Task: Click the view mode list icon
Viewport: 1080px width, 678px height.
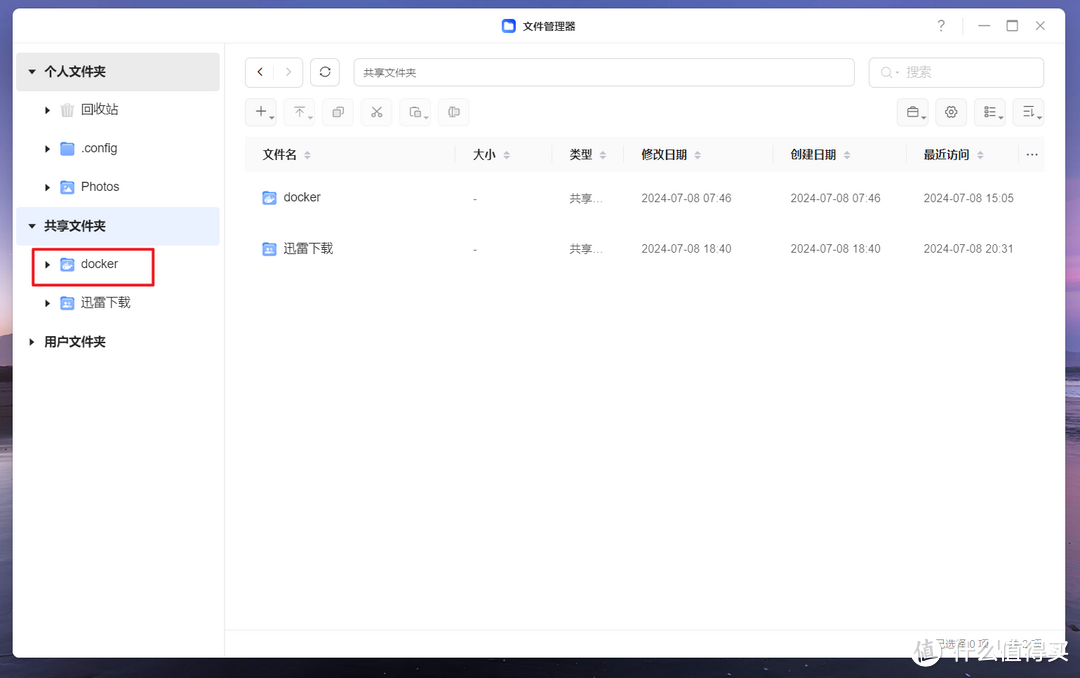Action: 990,112
